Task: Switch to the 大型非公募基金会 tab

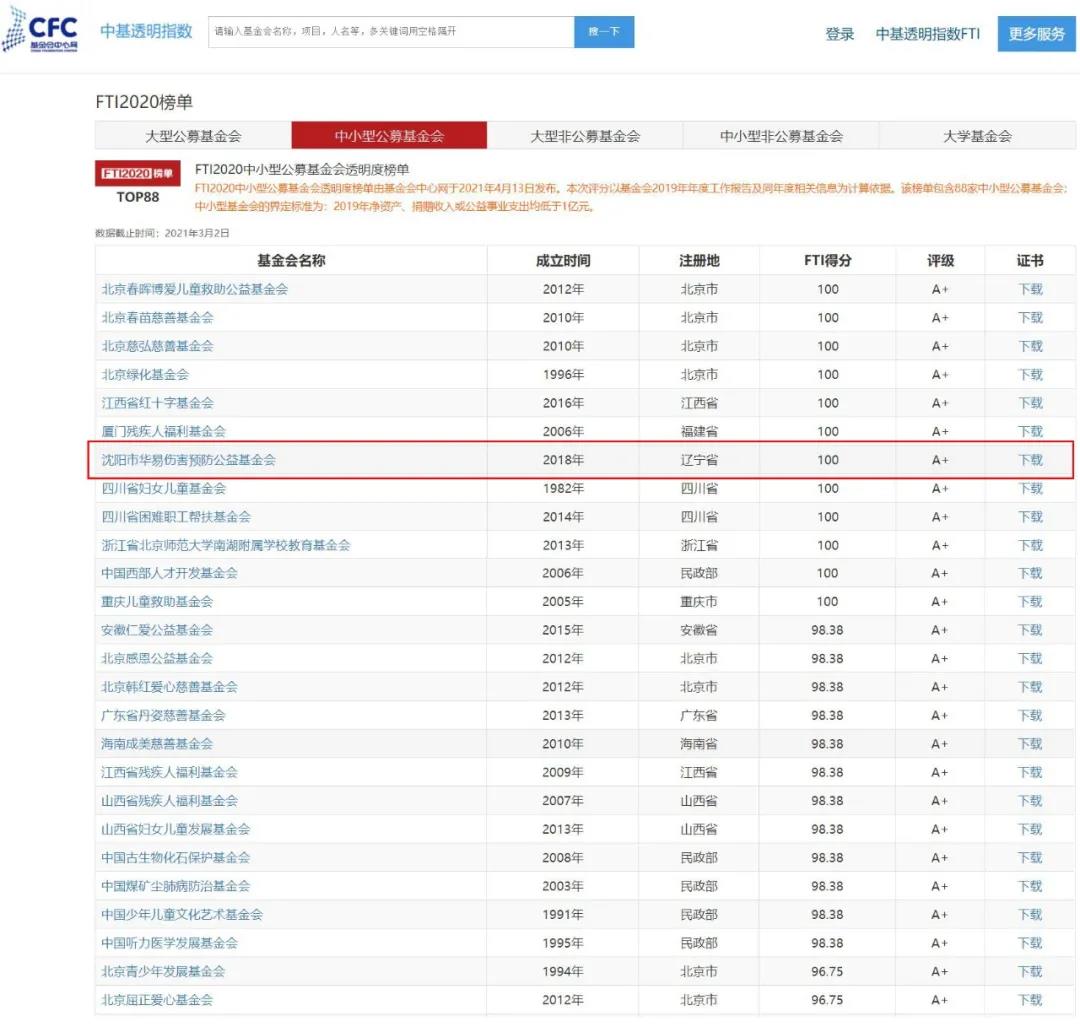Action: (x=585, y=136)
